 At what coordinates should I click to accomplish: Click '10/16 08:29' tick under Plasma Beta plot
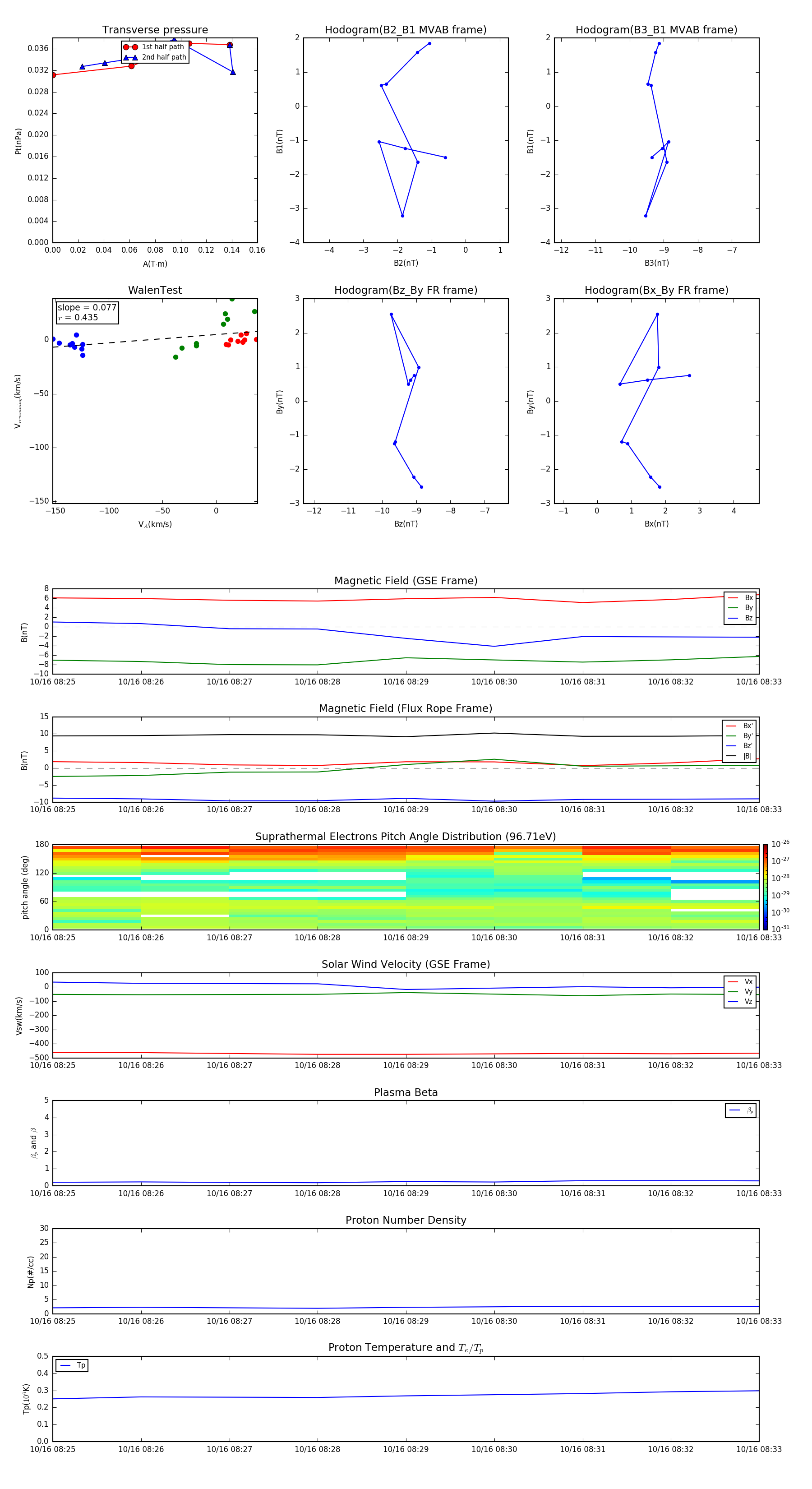(406, 1193)
